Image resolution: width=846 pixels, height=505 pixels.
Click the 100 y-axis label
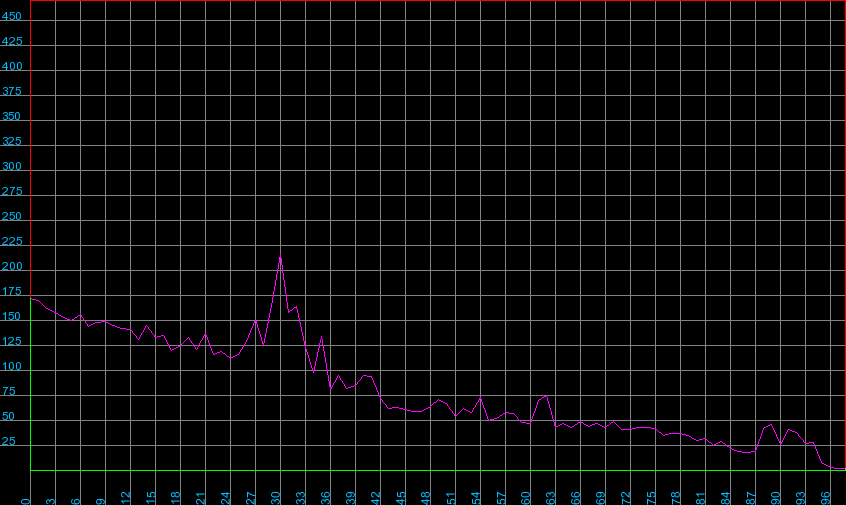tap(11, 366)
